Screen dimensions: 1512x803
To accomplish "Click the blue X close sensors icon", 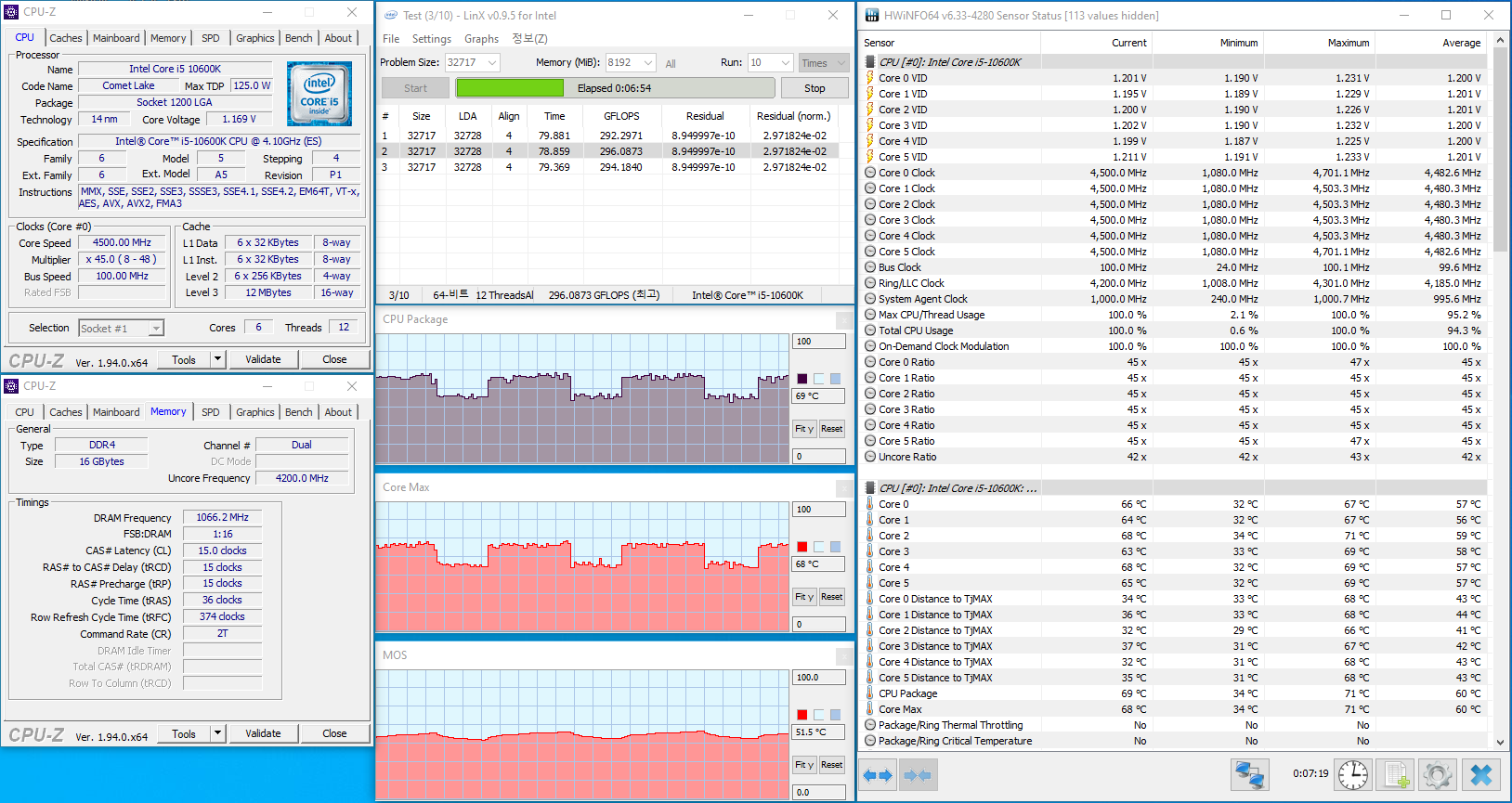I will (x=1481, y=774).
